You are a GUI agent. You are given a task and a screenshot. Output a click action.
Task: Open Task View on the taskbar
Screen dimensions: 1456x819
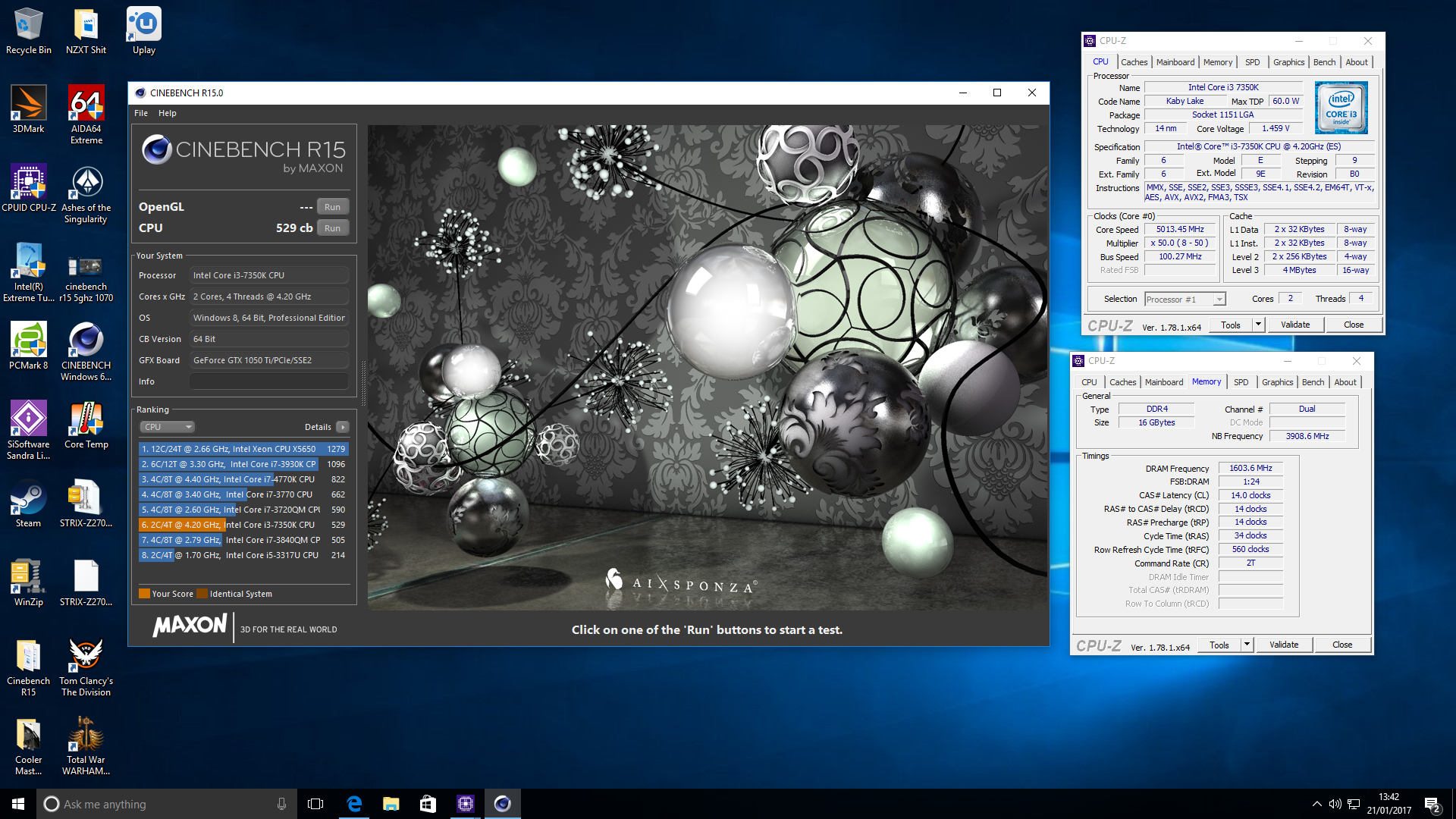[315, 804]
